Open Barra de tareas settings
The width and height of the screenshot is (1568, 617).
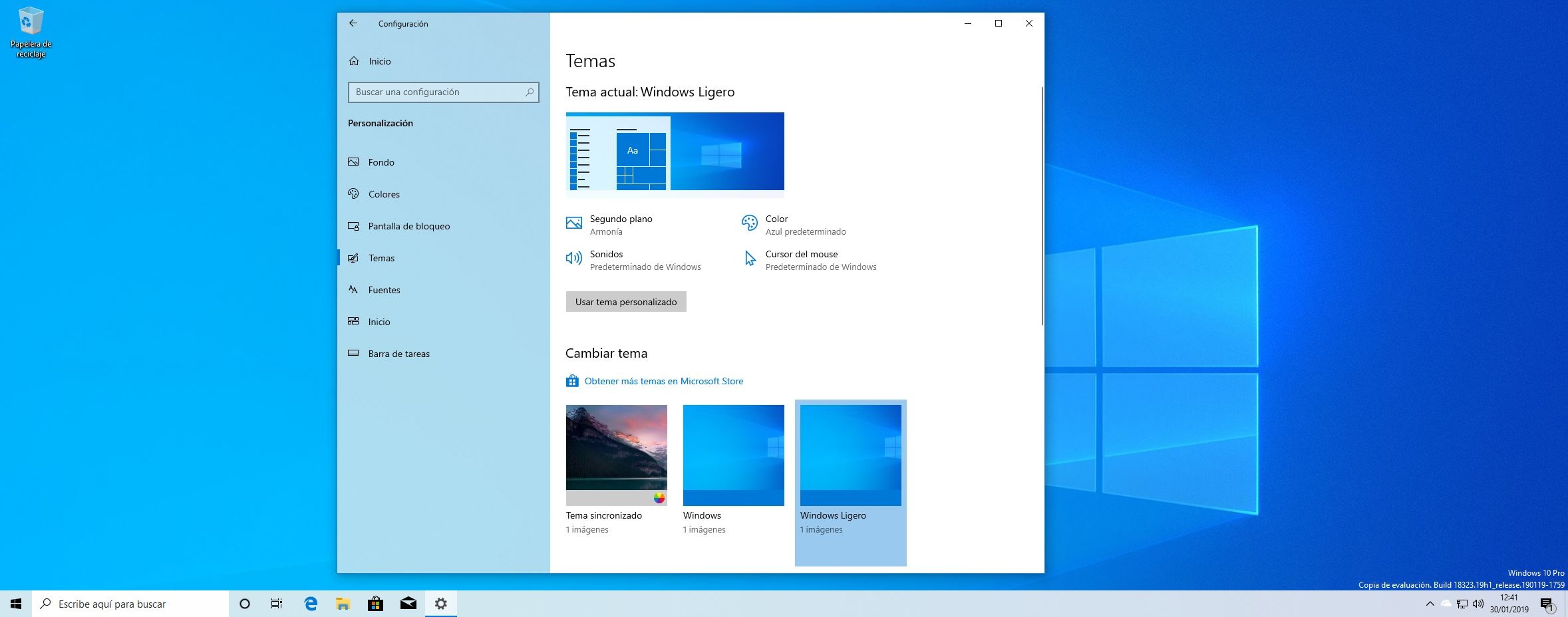(398, 354)
